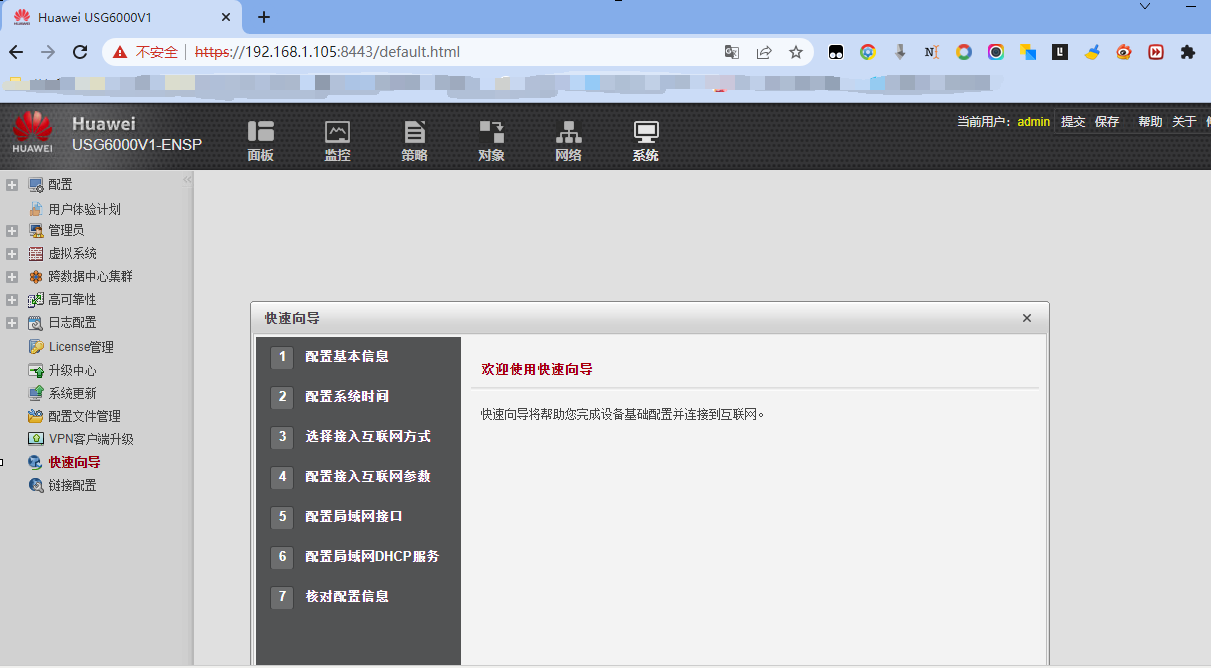Open the 监控 (Monitor) panel

pyautogui.click(x=336, y=140)
